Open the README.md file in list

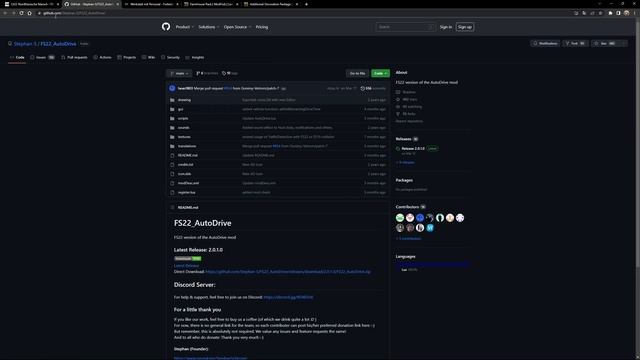coord(188,156)
